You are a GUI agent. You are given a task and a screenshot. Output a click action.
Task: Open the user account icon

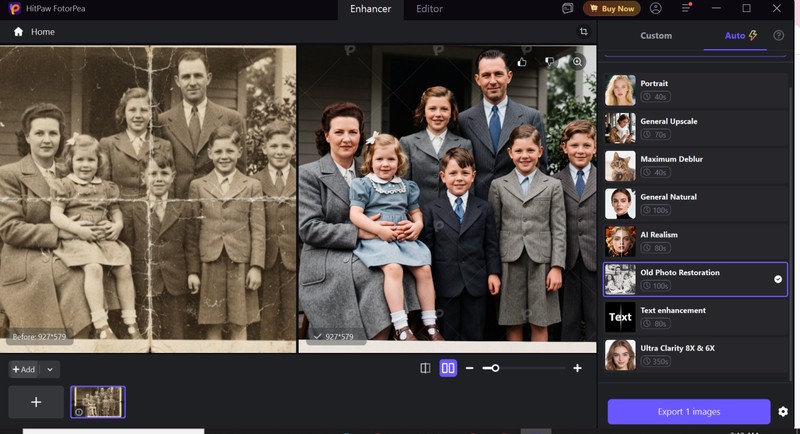point(656,8)
